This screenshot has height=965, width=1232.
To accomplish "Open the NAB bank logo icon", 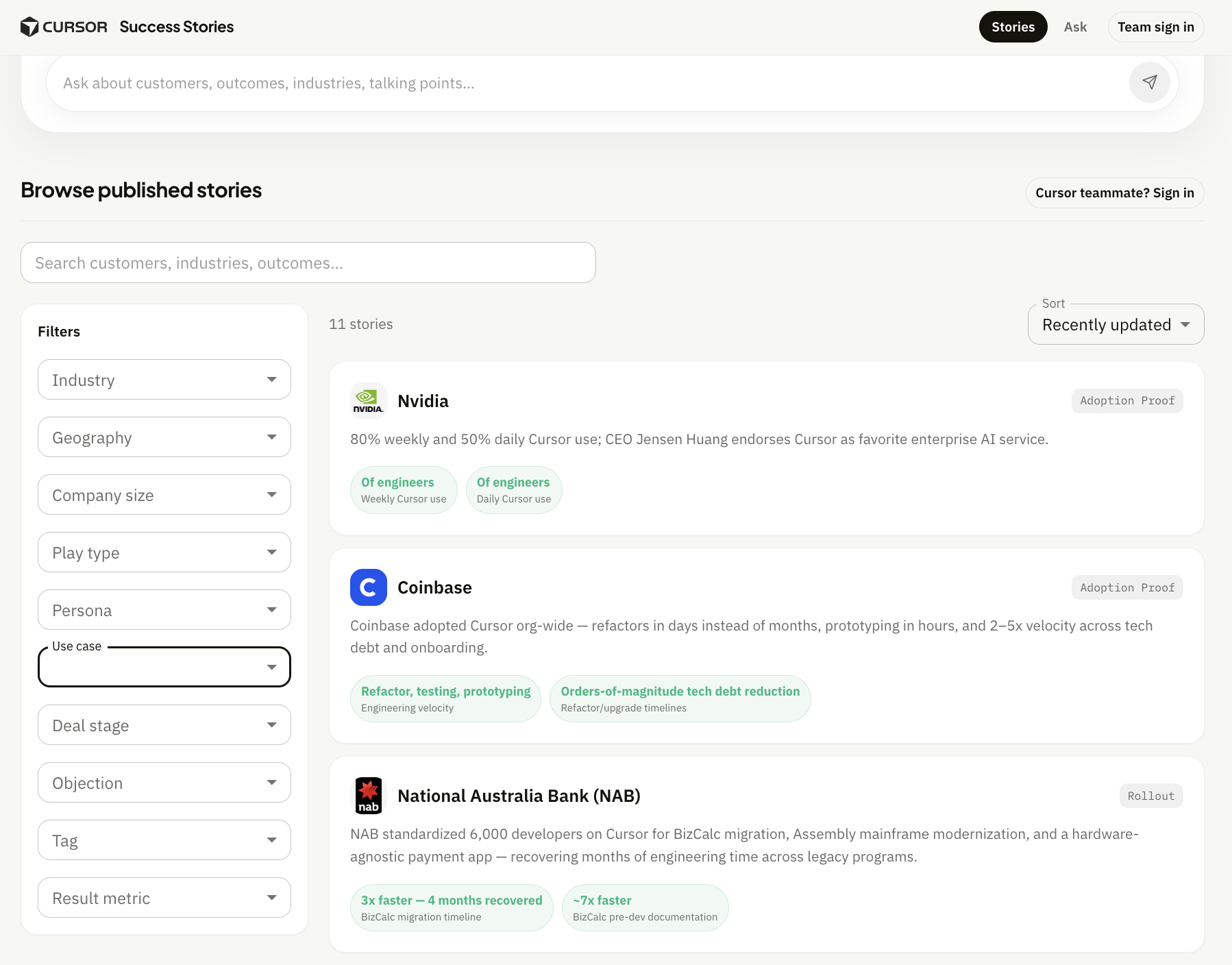I will tap(368, 796).
